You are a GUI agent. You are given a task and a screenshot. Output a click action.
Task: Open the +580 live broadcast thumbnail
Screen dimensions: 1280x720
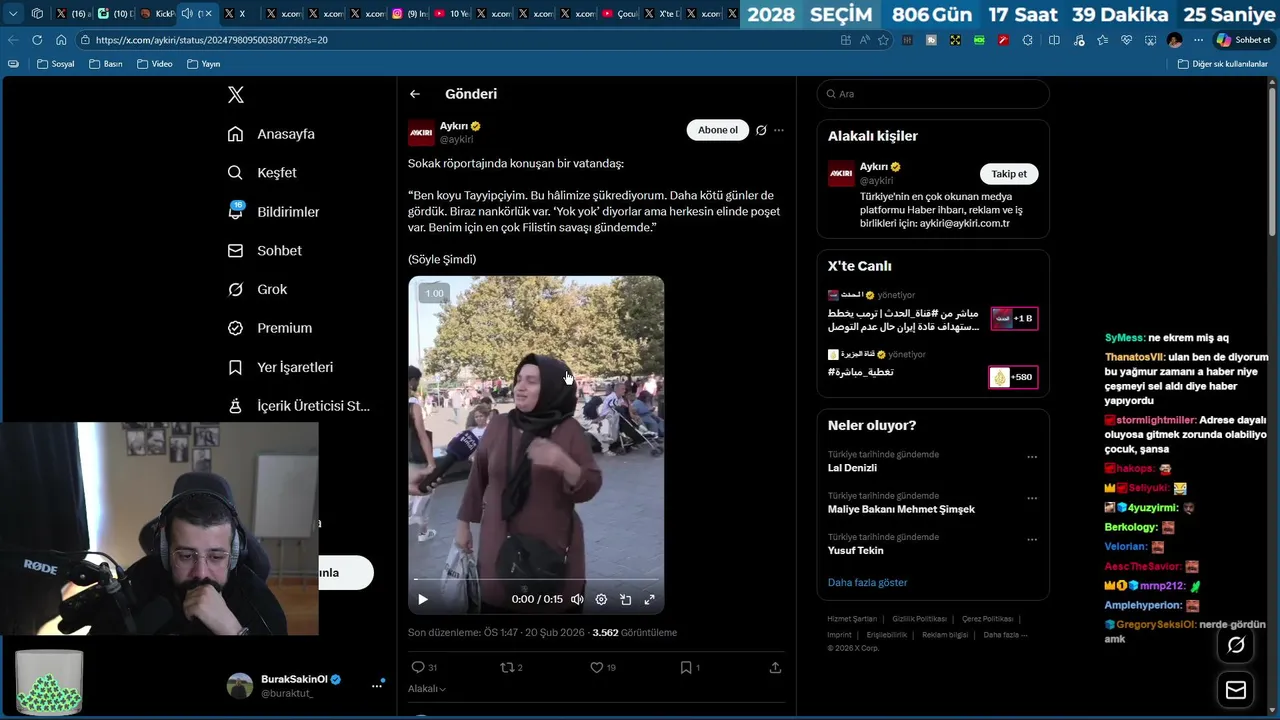coord(1013,377)
